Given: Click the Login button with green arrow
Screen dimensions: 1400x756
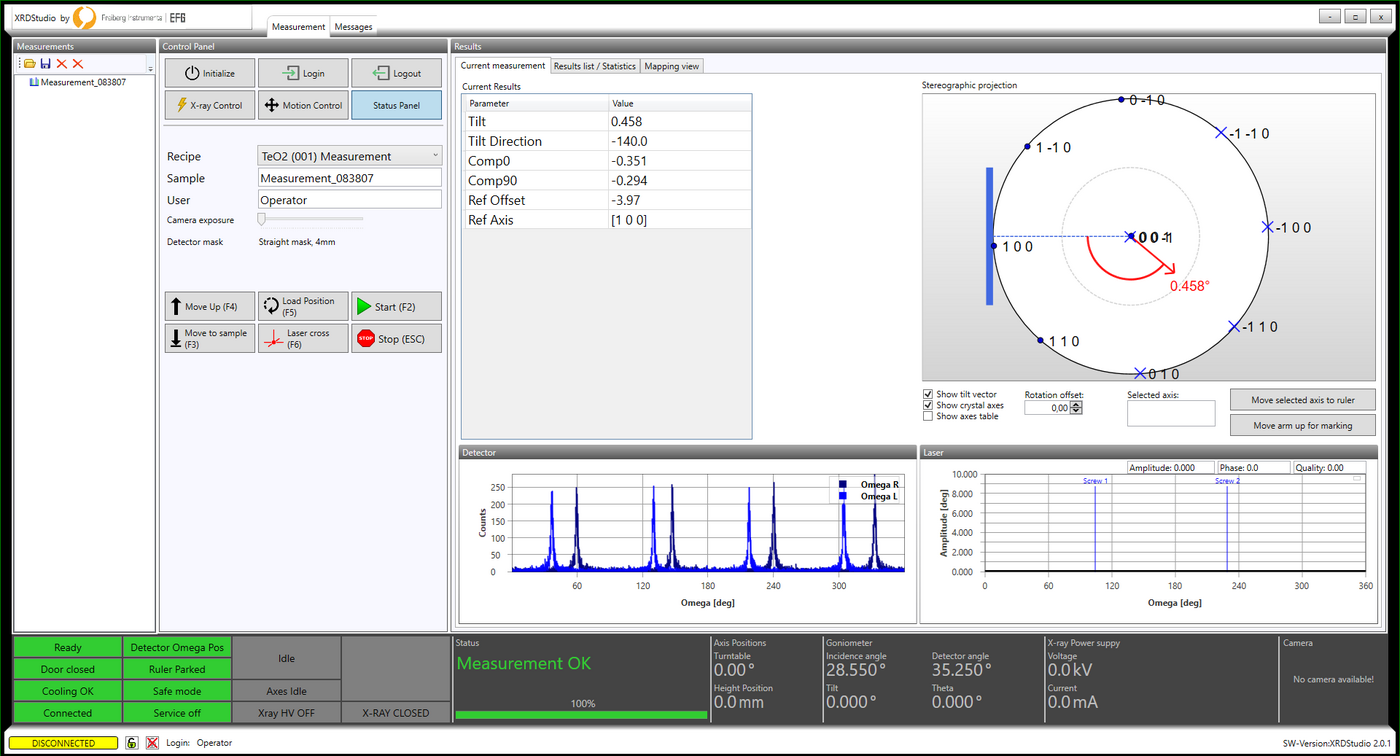Looking at the screenshot, I should 303,73.
